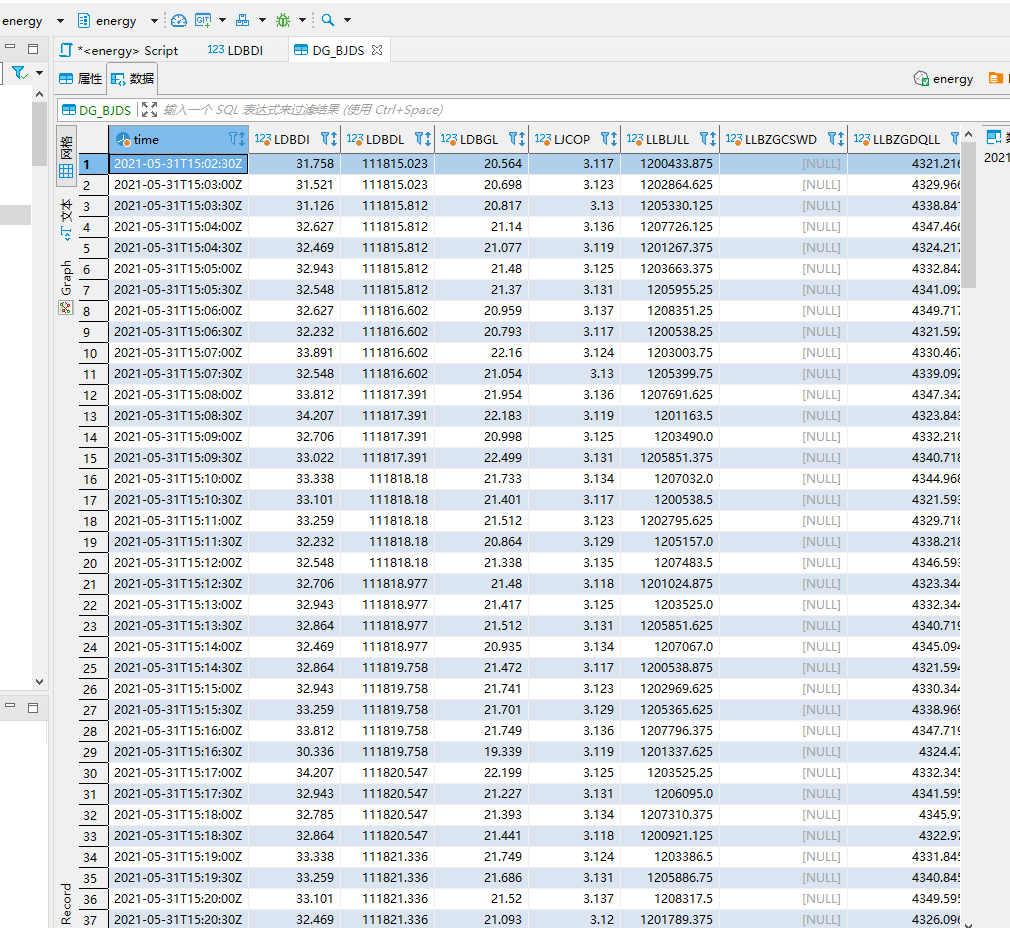This screenshot has height=928, width=1010.
Task: Select row number 20 header
Action: 93,563
